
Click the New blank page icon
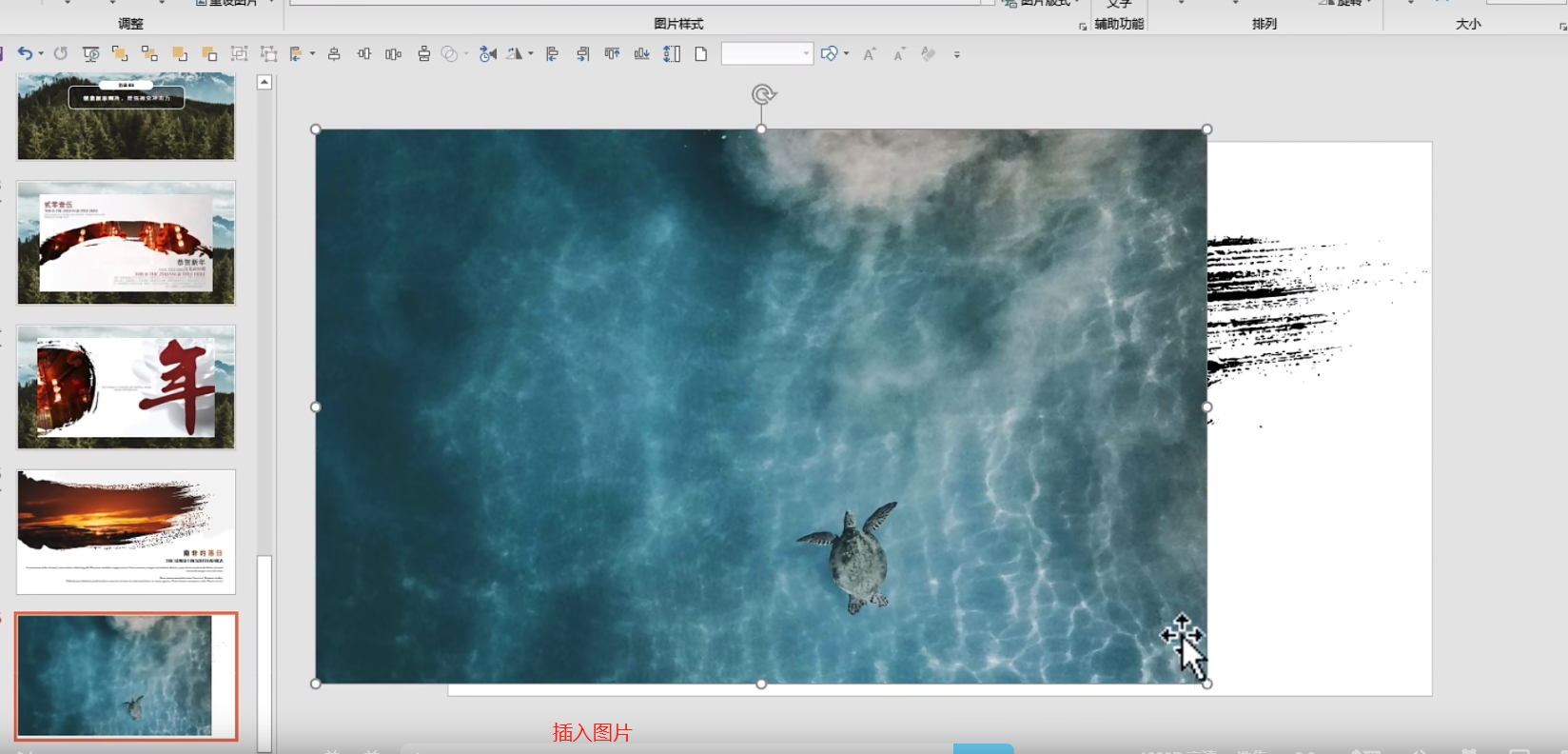click(701, 54)
